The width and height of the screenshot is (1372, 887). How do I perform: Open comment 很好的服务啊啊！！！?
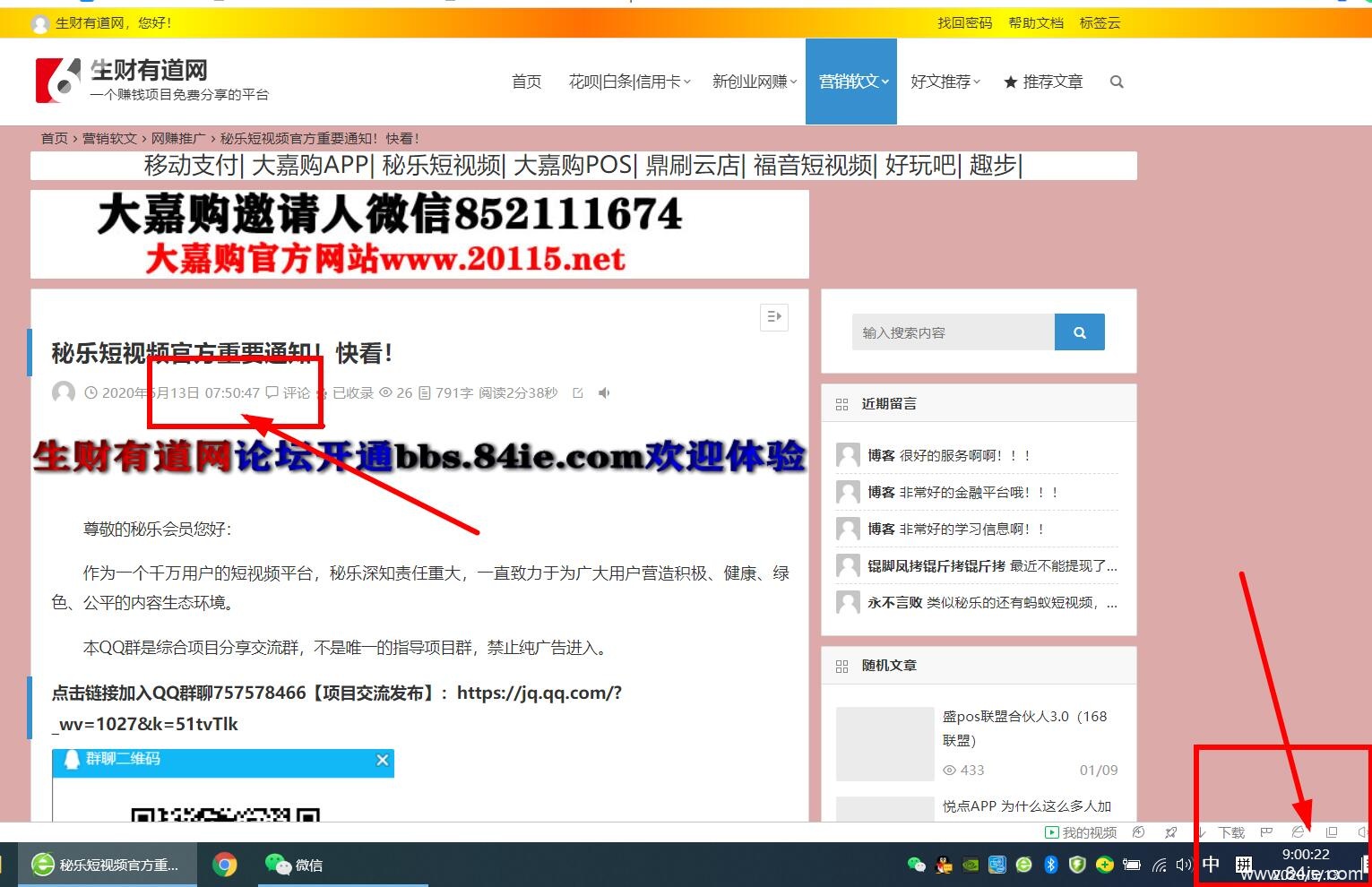pos(965,455)
